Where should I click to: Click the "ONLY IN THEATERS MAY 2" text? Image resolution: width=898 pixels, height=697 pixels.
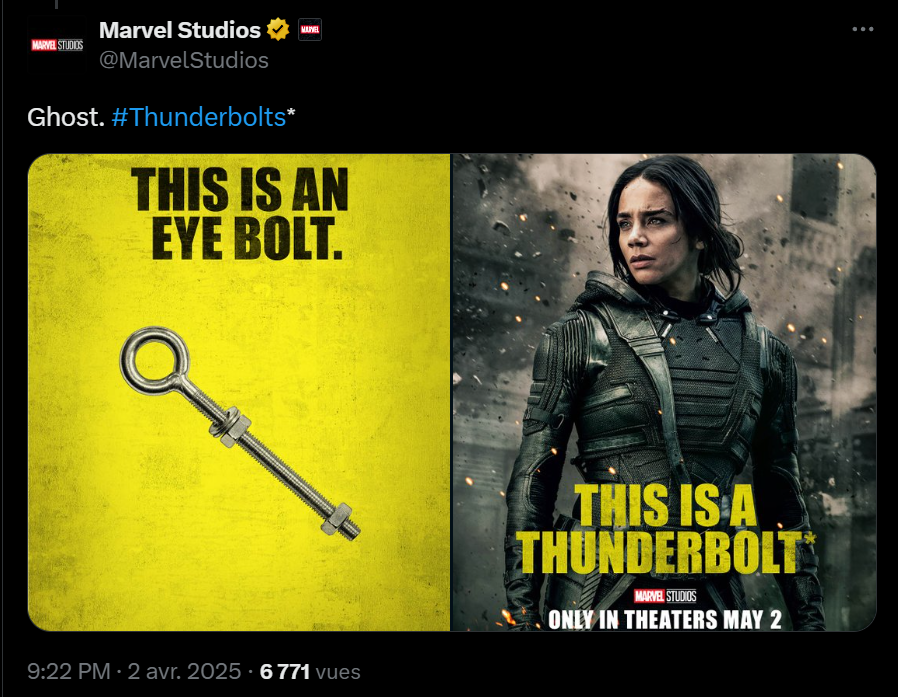(x=665, y=620)
